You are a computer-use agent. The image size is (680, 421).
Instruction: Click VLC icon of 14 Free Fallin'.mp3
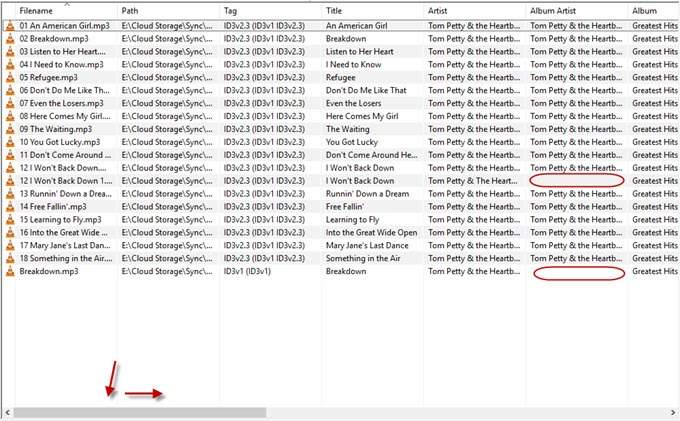(10, 207)
